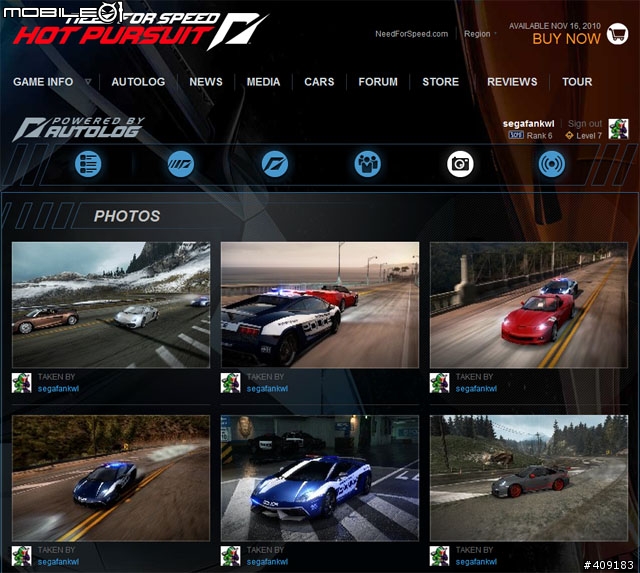Open the News section
640x573 pixels.
[206, 82]
